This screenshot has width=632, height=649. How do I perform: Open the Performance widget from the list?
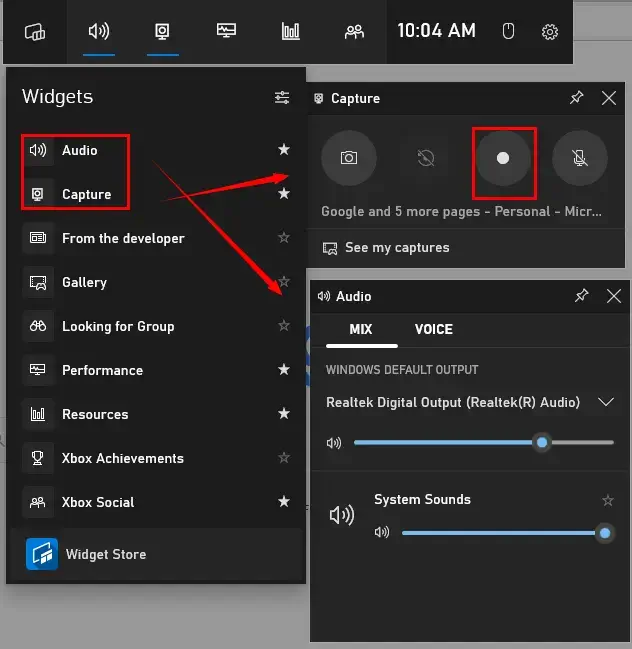(156, 370)
